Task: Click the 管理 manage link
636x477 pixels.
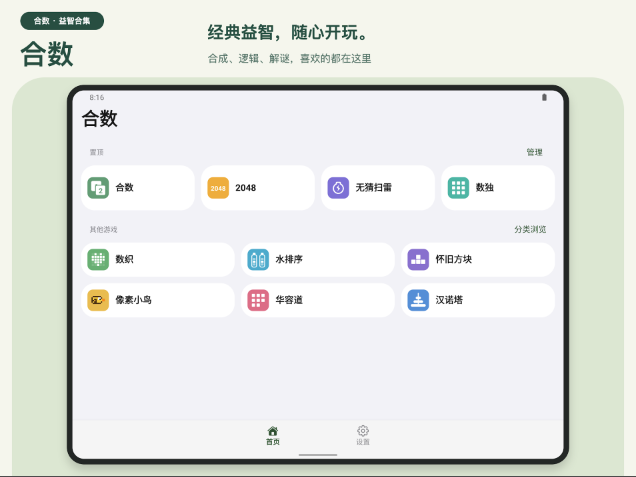Action: (x=534, y=152)
